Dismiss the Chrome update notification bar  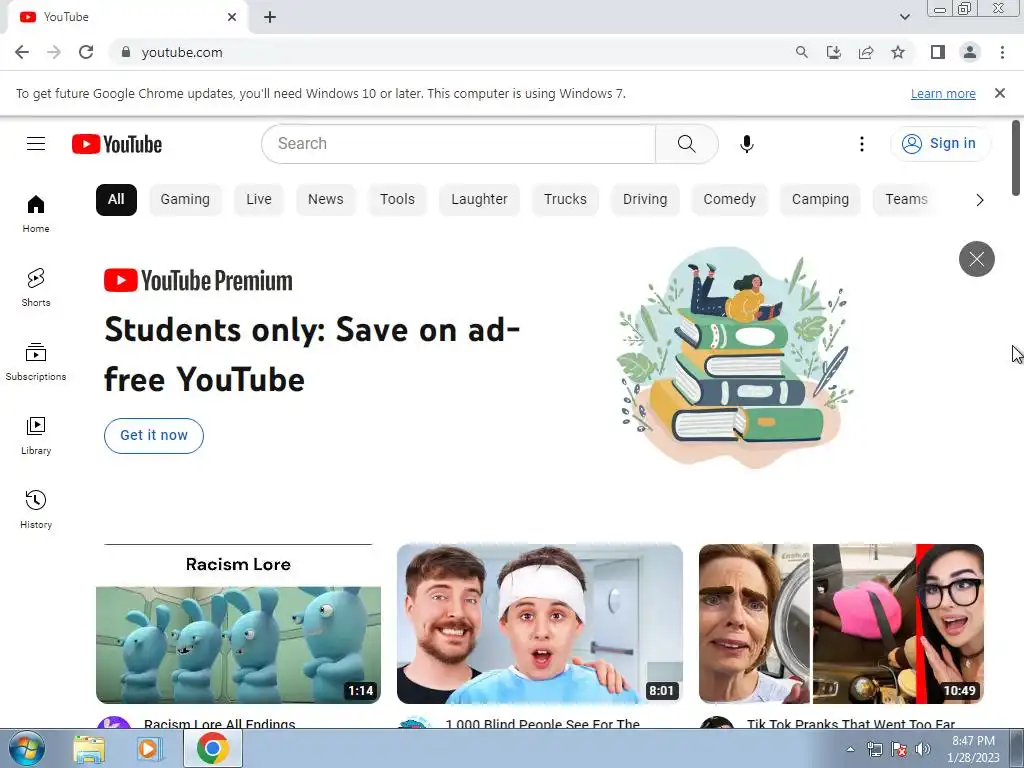click(1000, 93)
